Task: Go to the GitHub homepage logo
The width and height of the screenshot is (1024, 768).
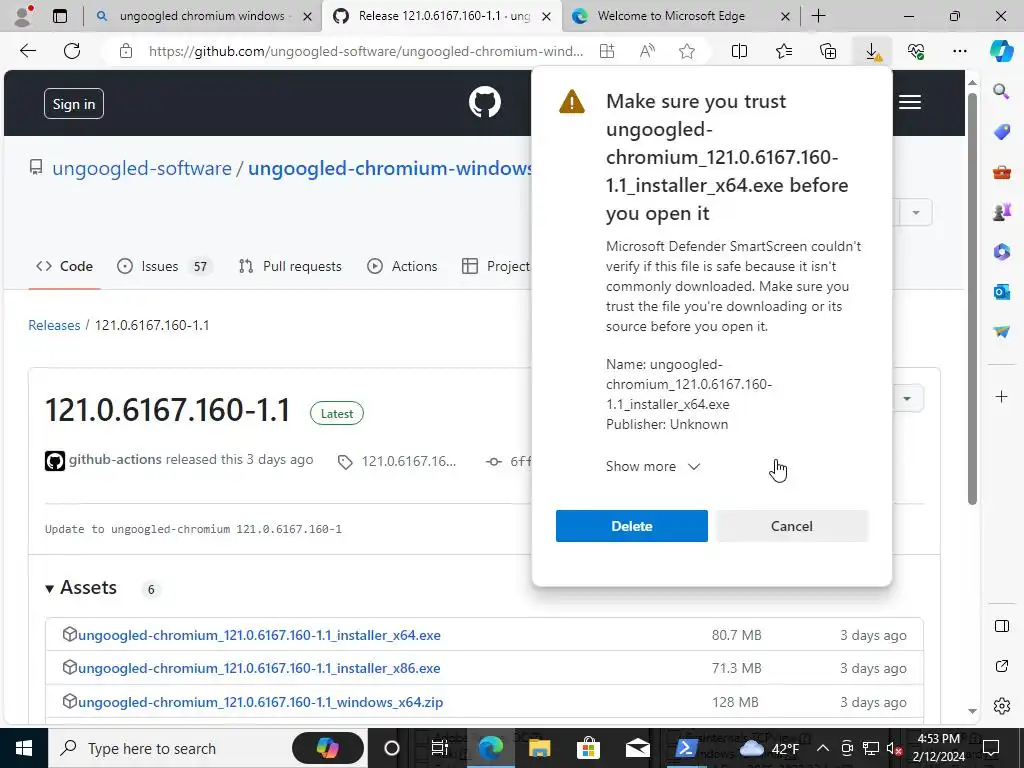Action: [485, 103]
